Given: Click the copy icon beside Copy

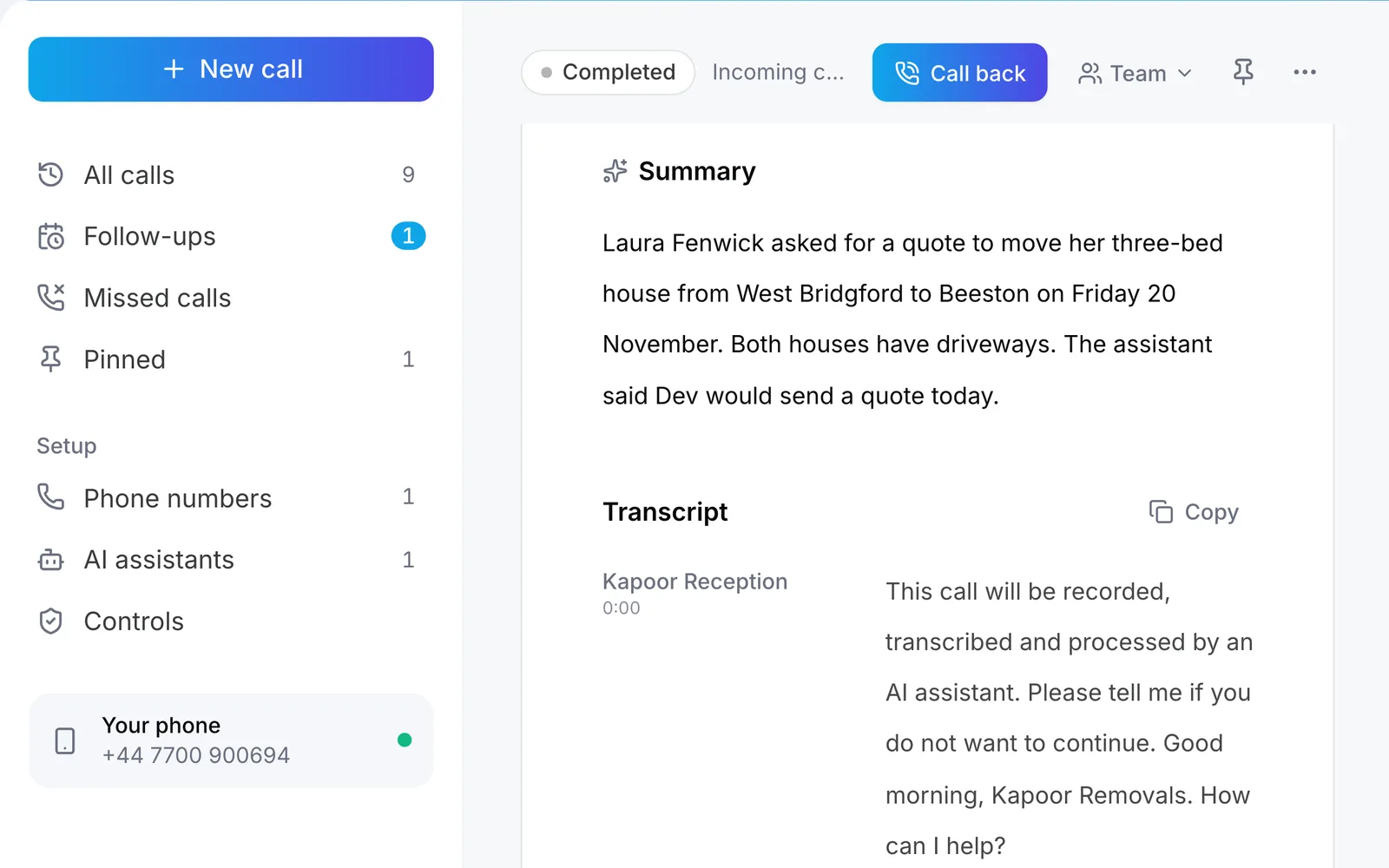Looking at the screenshot, I should click(x=1161, y=512).
